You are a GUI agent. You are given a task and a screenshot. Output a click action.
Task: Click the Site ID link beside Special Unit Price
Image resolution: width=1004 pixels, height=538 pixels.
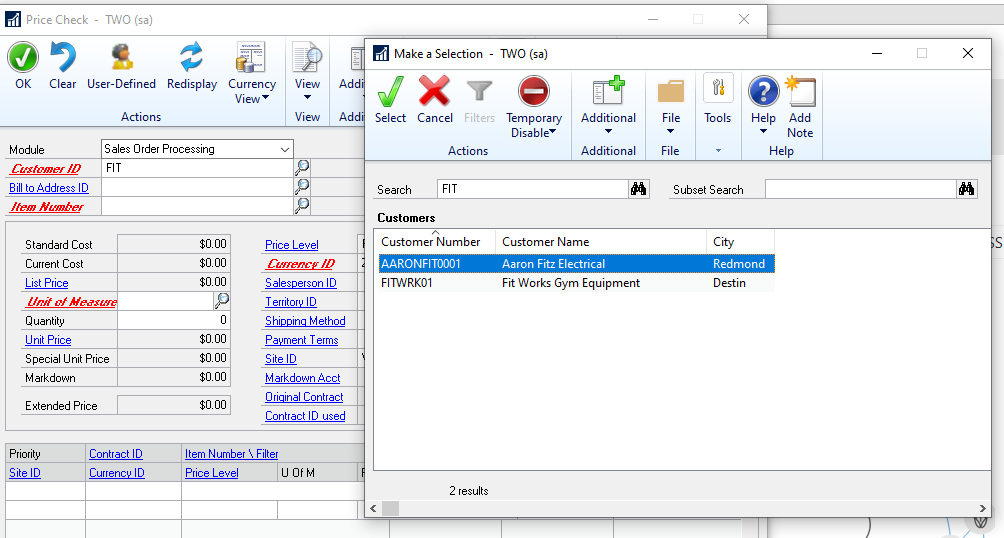[x=281, y=359]
